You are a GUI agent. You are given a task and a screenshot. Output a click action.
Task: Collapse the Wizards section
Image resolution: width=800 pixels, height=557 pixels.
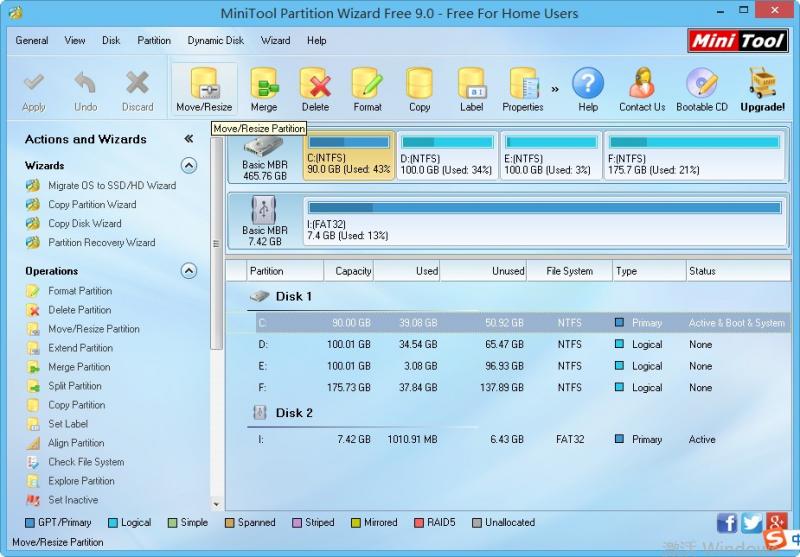point(189,165)
